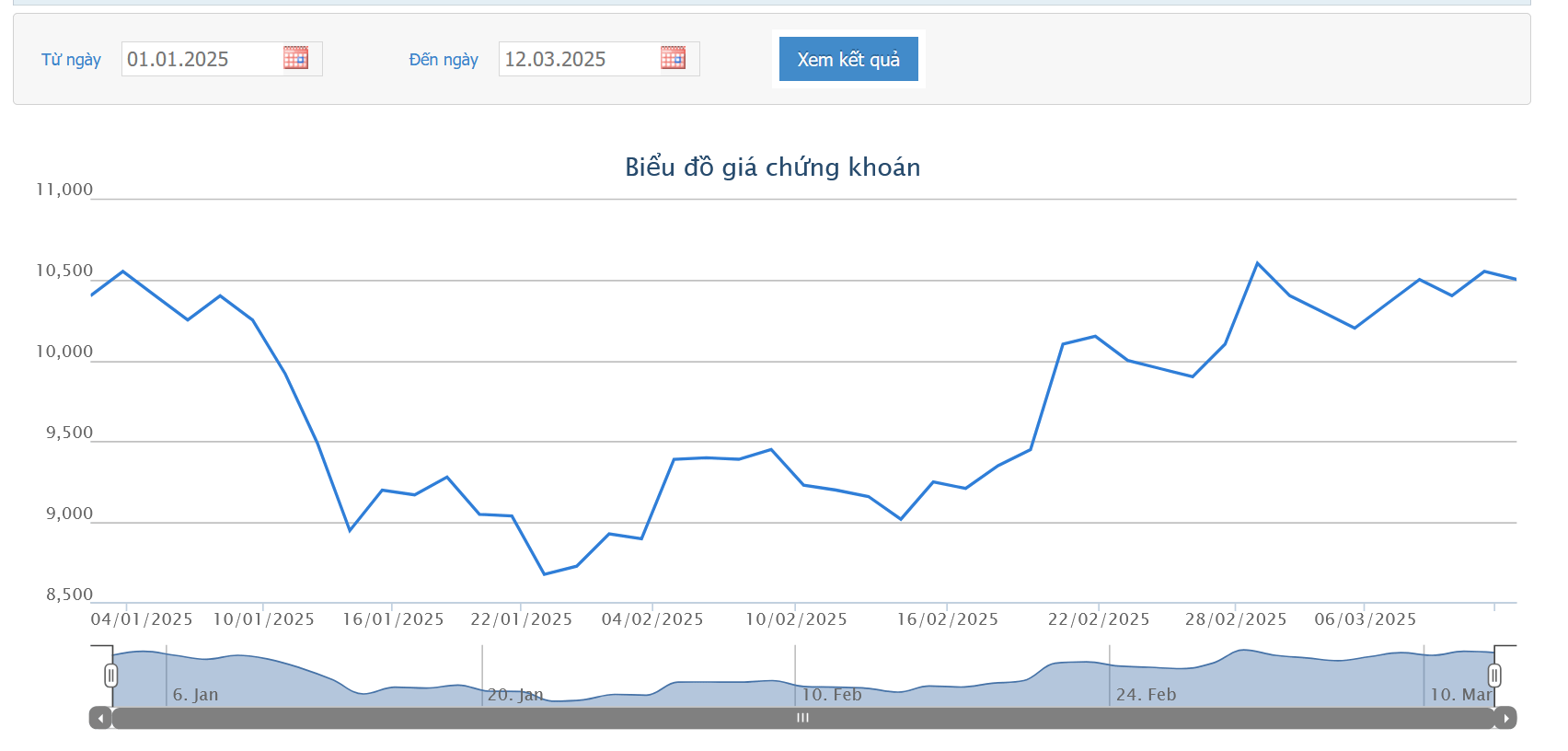Open the calendar picker for Từ ngày

(x=295, y=58)
